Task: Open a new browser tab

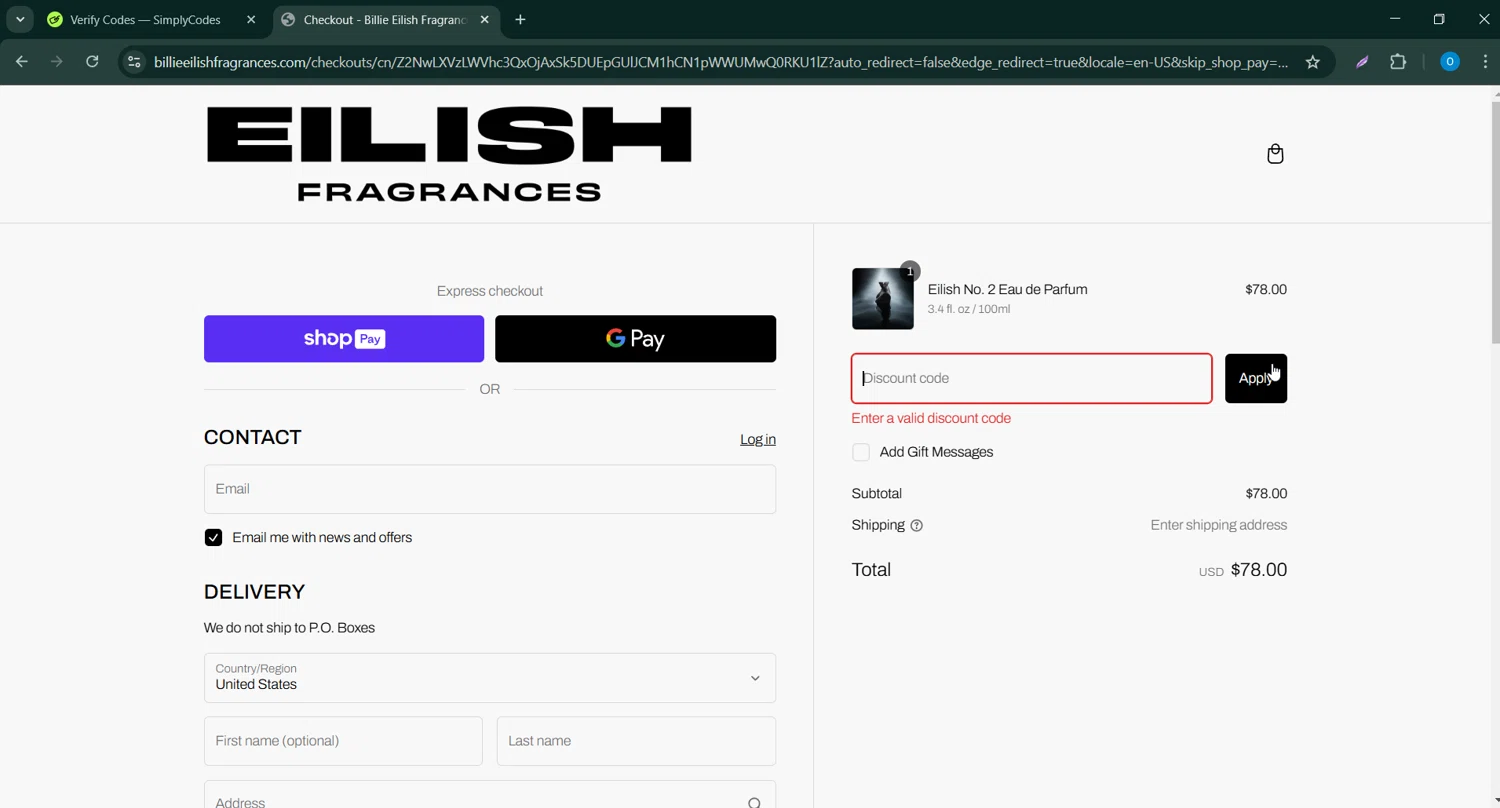Action: click(x=520, y=20)
